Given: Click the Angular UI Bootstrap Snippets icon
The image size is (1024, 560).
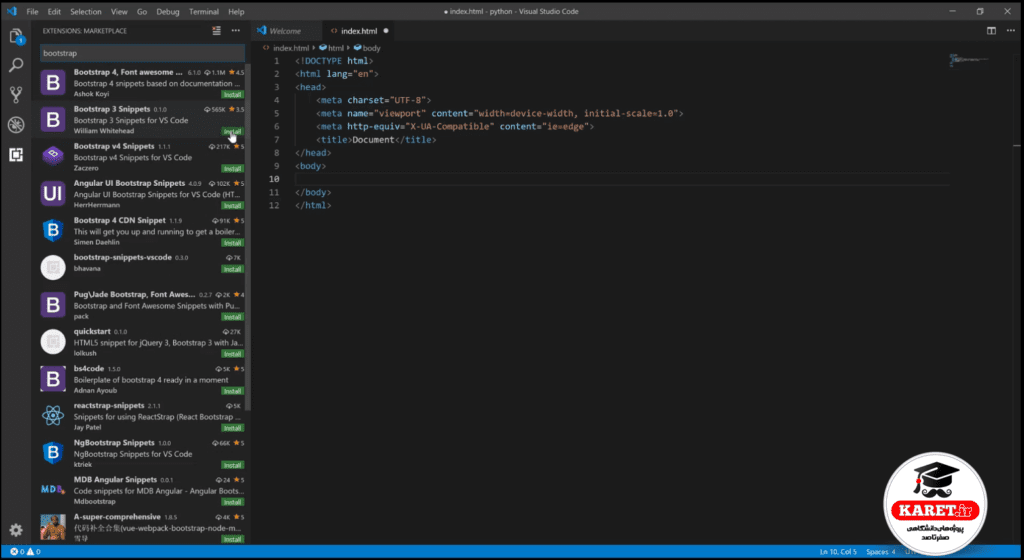Looking at the screenshot, I should [53, 194].
